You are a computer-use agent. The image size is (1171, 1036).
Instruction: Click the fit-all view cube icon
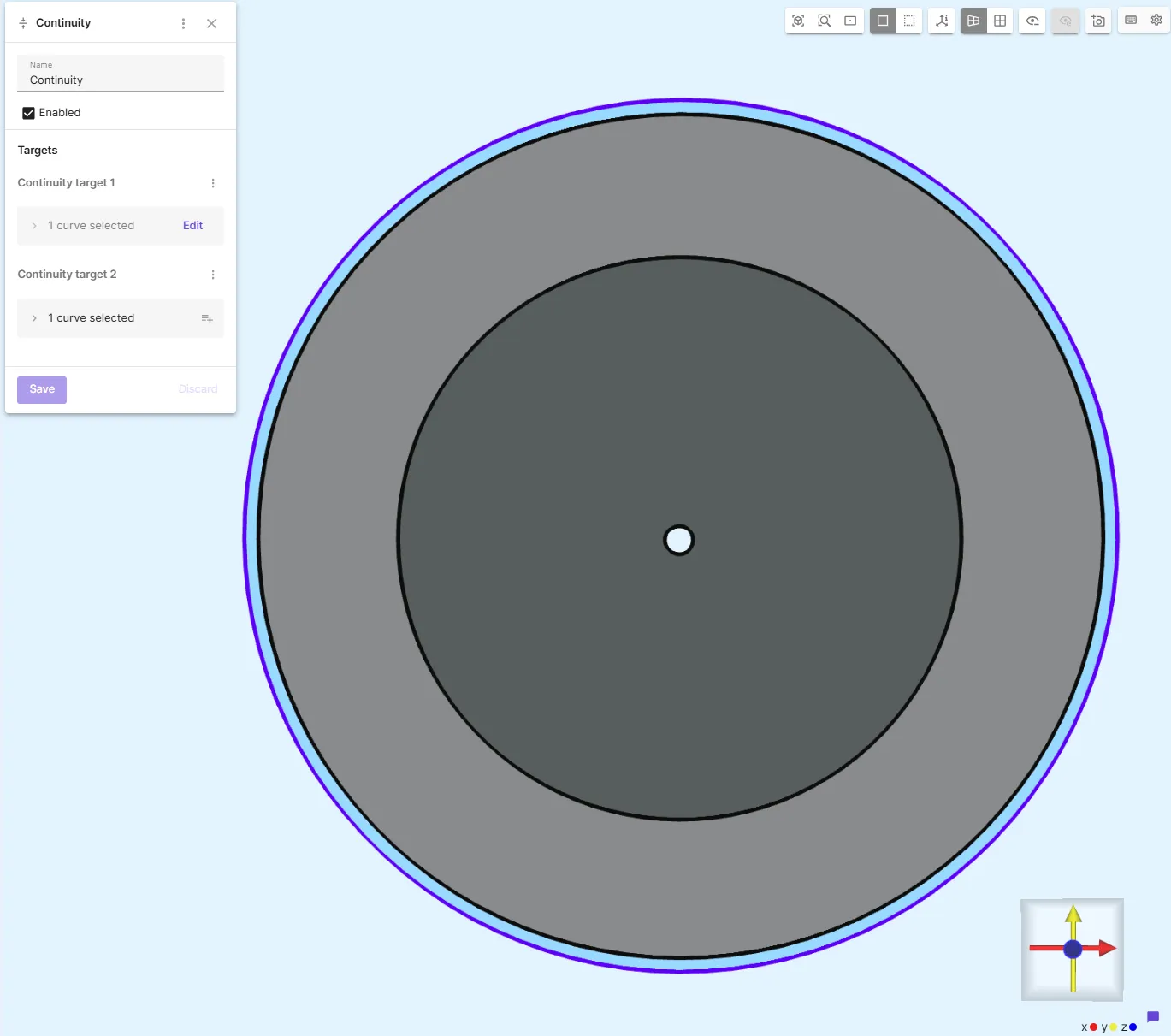[x=798, y=21]
